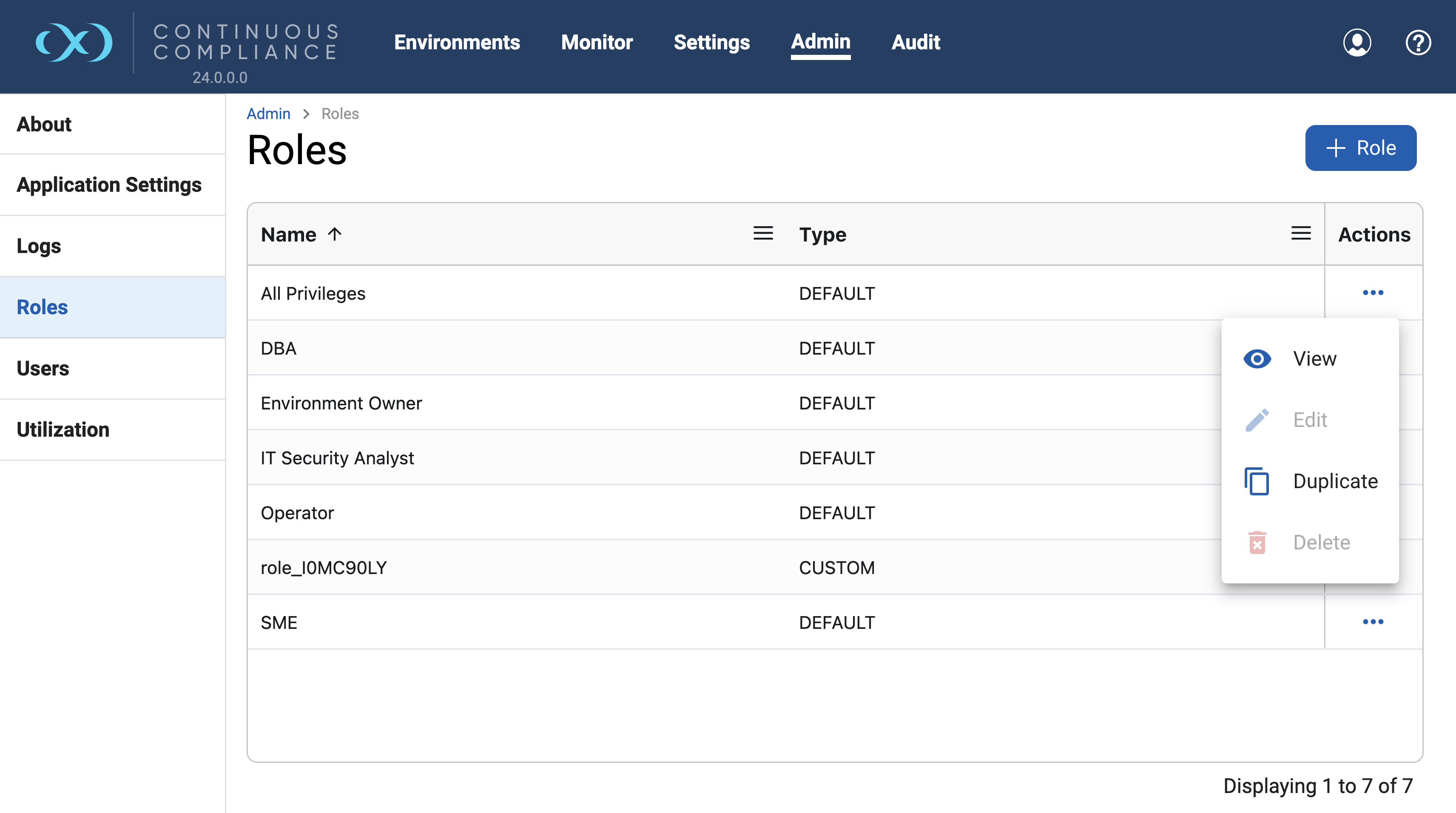Choose View in the actions menu
This screenshot has width=1456, height=813.
[1315, 358]
